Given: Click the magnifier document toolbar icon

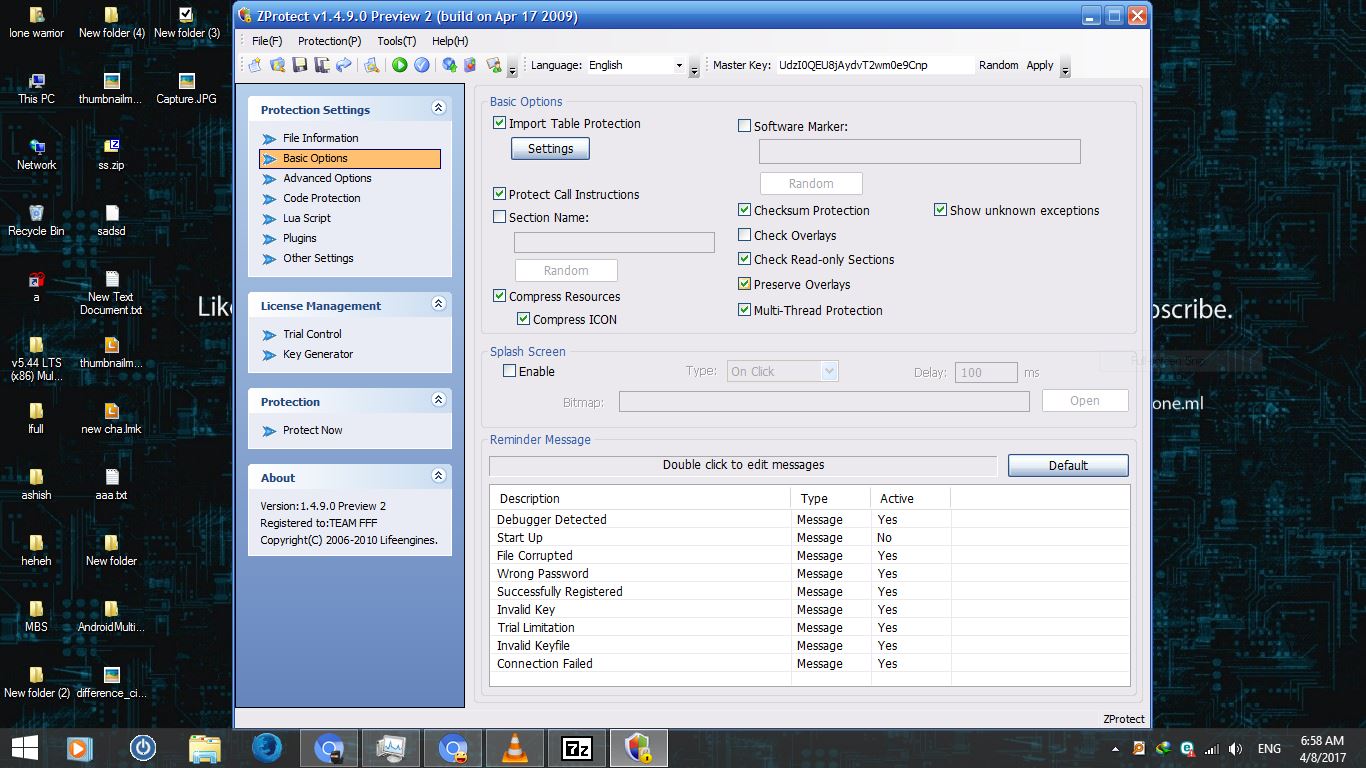Looking at the screenshot, I should point(371,65).
